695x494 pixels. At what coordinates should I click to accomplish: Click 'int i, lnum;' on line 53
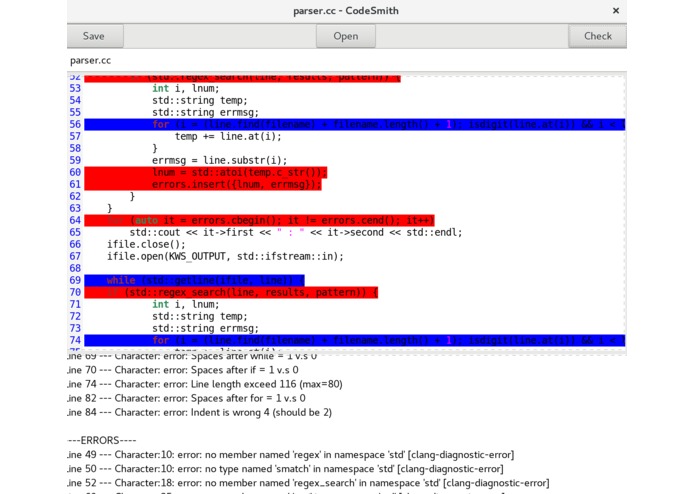coord(186,89)
